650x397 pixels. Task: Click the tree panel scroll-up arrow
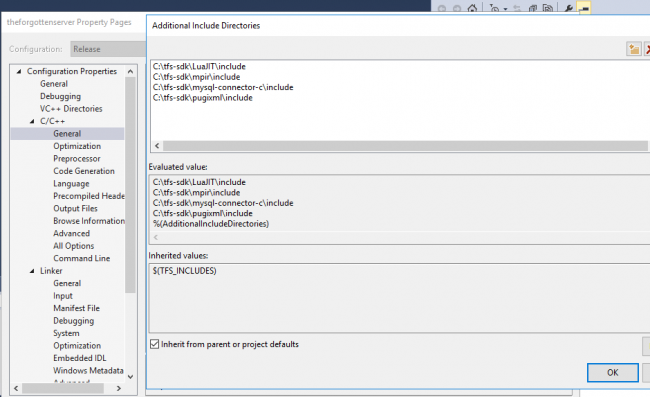pyautogui.click(x=130, y=71)
